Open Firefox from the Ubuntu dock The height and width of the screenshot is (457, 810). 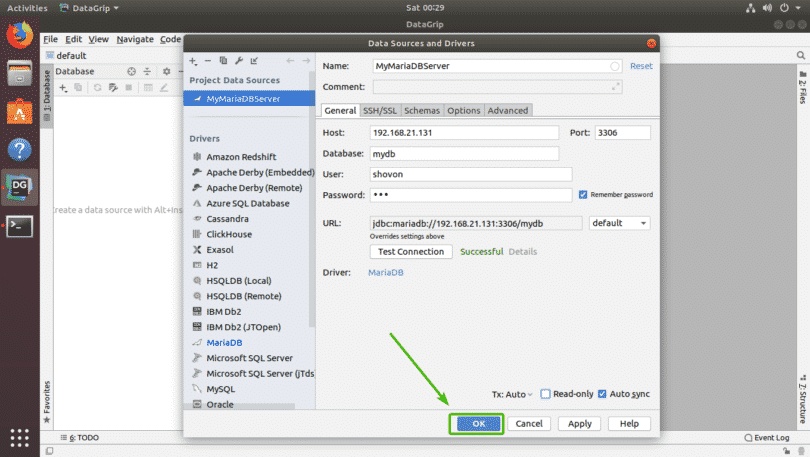20,35
